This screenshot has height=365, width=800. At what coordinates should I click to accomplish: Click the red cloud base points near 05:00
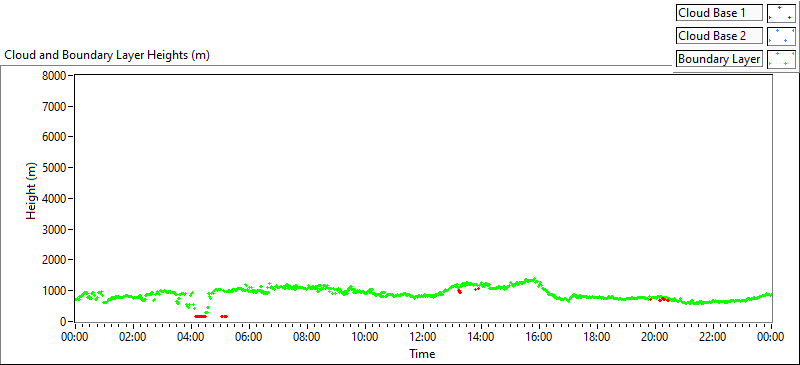223,317
